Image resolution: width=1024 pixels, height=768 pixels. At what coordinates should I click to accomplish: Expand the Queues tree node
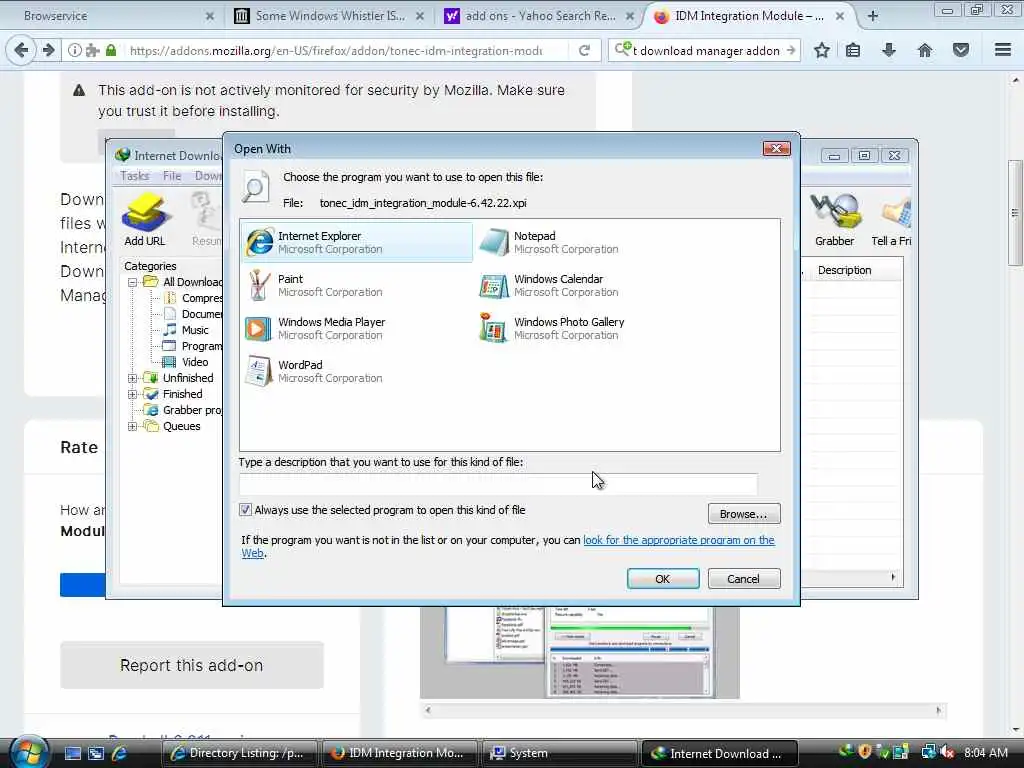[133, 426]
